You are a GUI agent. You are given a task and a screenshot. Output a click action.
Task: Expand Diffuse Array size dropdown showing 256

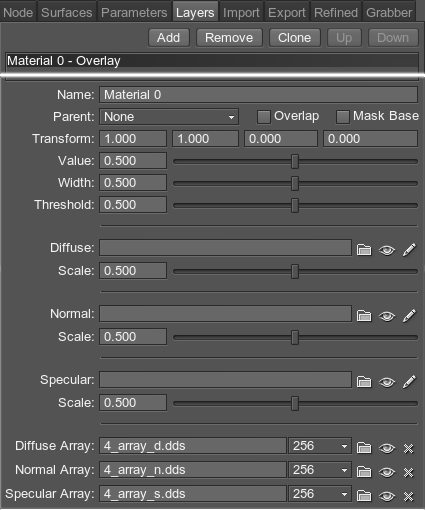320,446
